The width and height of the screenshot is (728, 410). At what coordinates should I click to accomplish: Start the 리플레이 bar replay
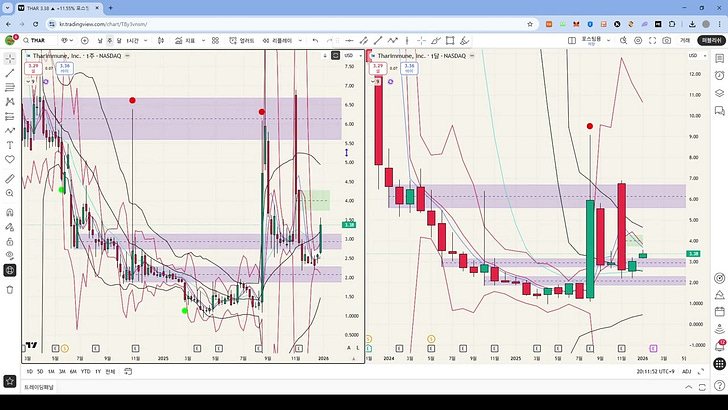click(x=278, y=40)
